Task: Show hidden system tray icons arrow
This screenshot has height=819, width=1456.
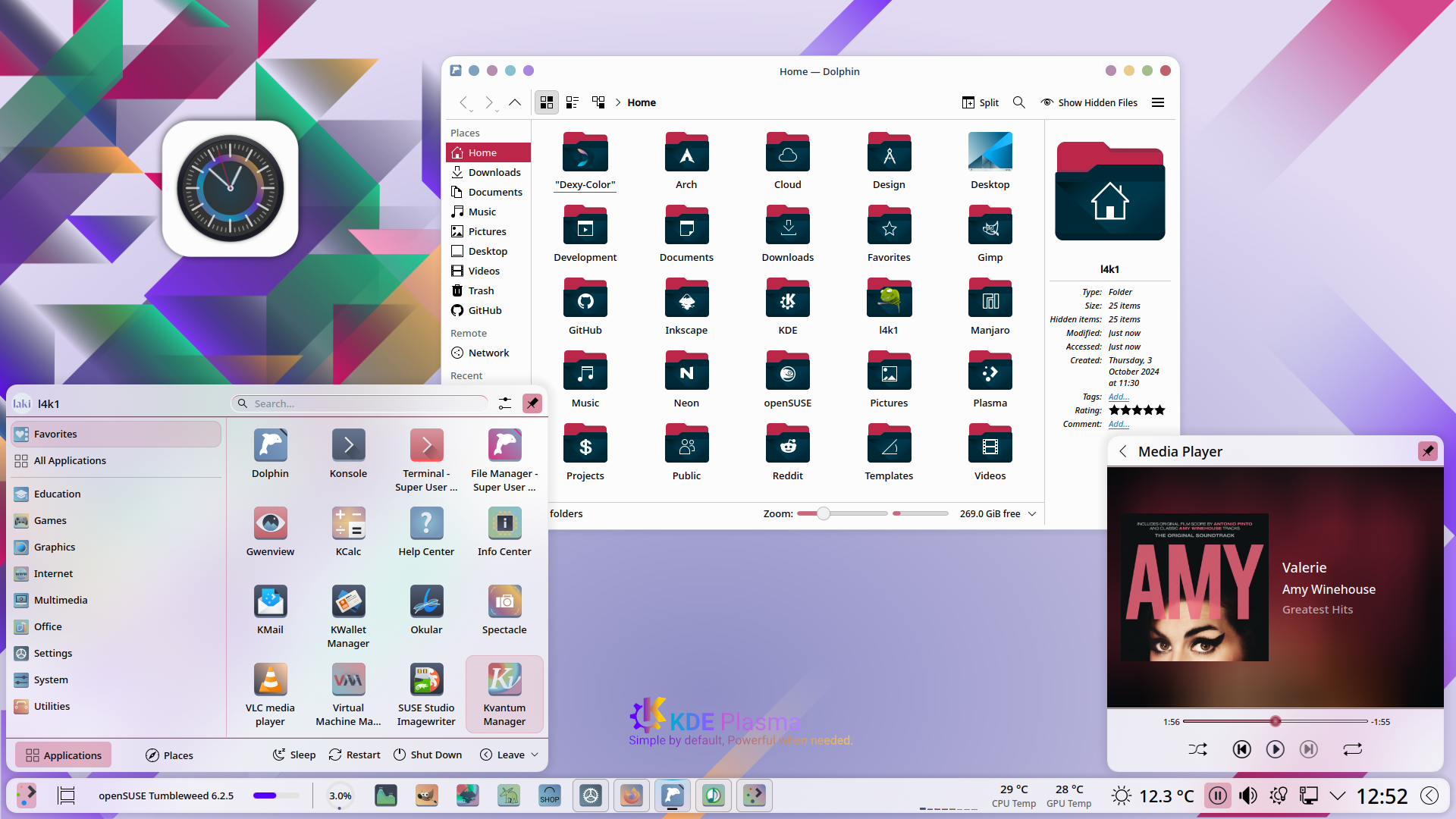Action: pyautogui.click(x=1337, y=795)
